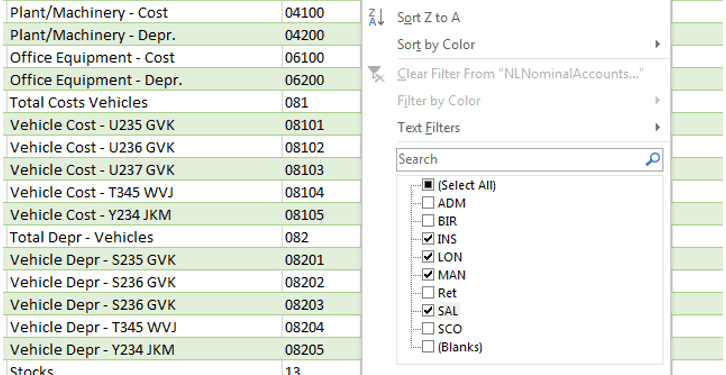Select account code cell 08105

[x=321, y=214]
